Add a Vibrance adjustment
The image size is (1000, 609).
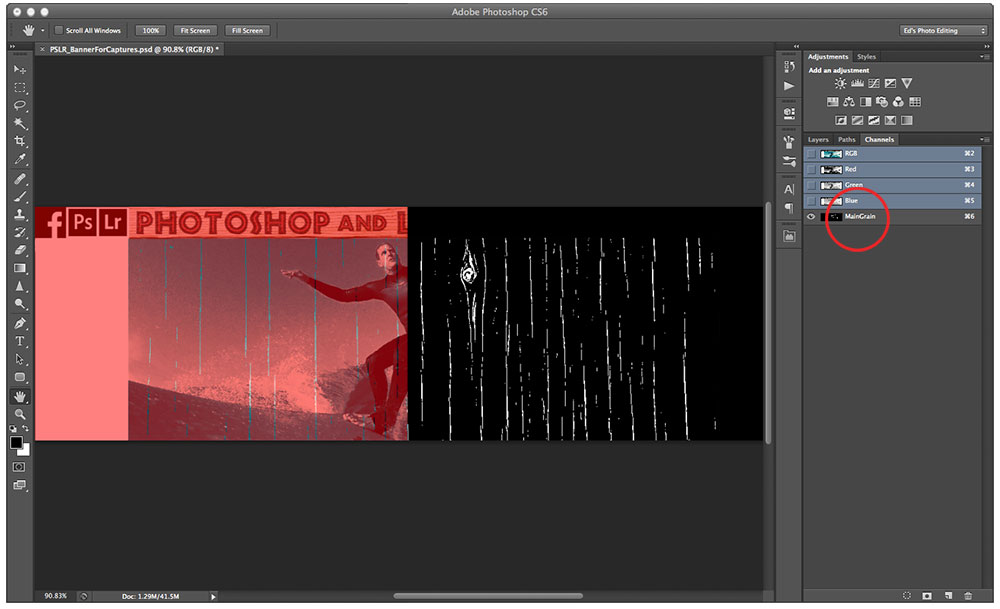coord(907,84)
